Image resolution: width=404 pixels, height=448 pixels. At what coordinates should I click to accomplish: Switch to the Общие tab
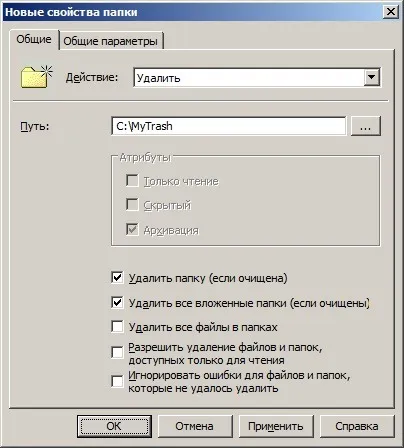pos(34,39)
